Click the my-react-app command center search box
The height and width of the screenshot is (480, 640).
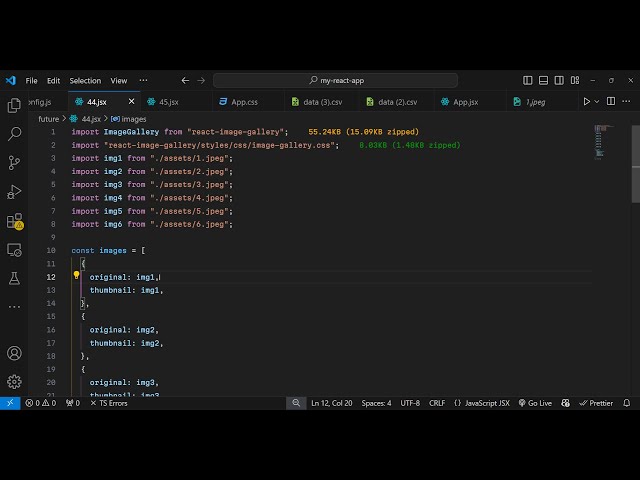point(335,80)
